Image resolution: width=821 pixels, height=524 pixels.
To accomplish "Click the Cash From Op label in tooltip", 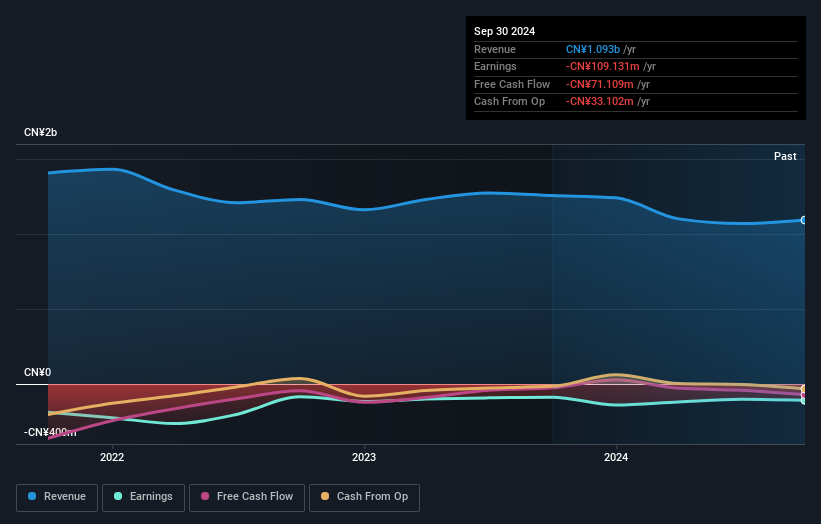I will point(509,102).
